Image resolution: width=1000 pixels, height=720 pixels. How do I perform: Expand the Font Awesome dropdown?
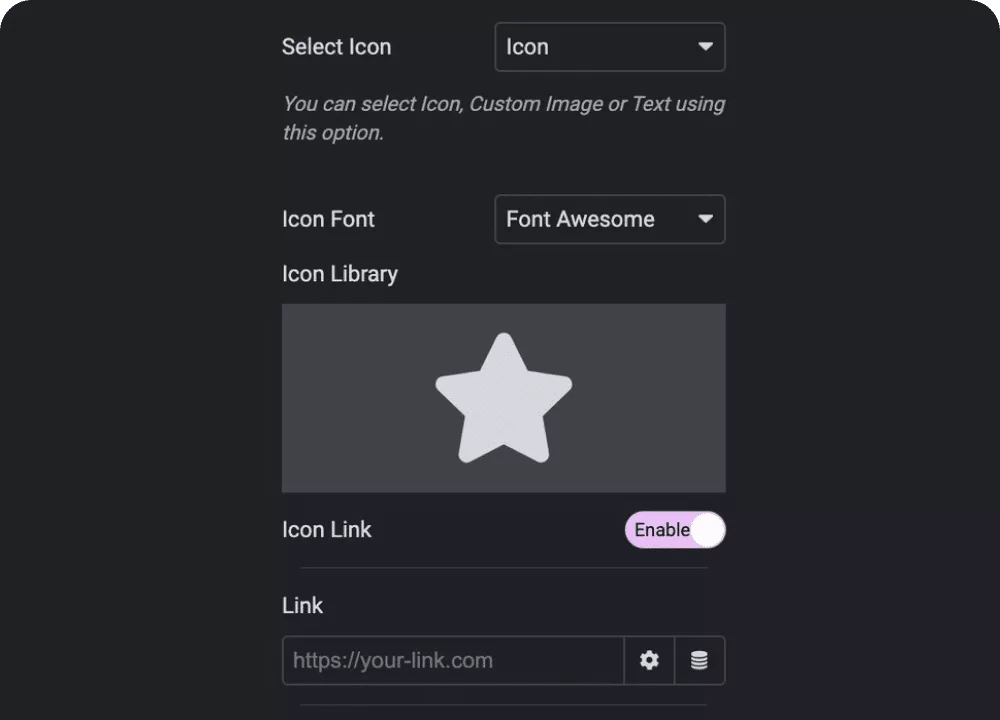click(610, 219)
